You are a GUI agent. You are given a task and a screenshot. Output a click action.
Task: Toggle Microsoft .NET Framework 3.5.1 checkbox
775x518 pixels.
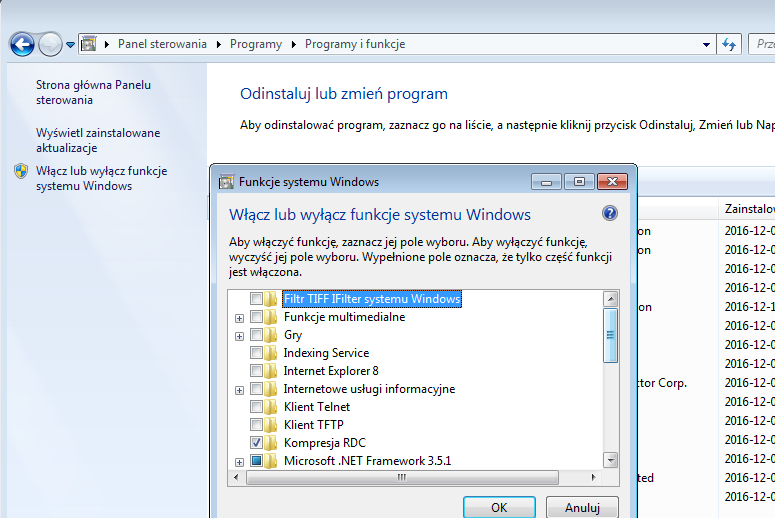(x=256, y=460)
